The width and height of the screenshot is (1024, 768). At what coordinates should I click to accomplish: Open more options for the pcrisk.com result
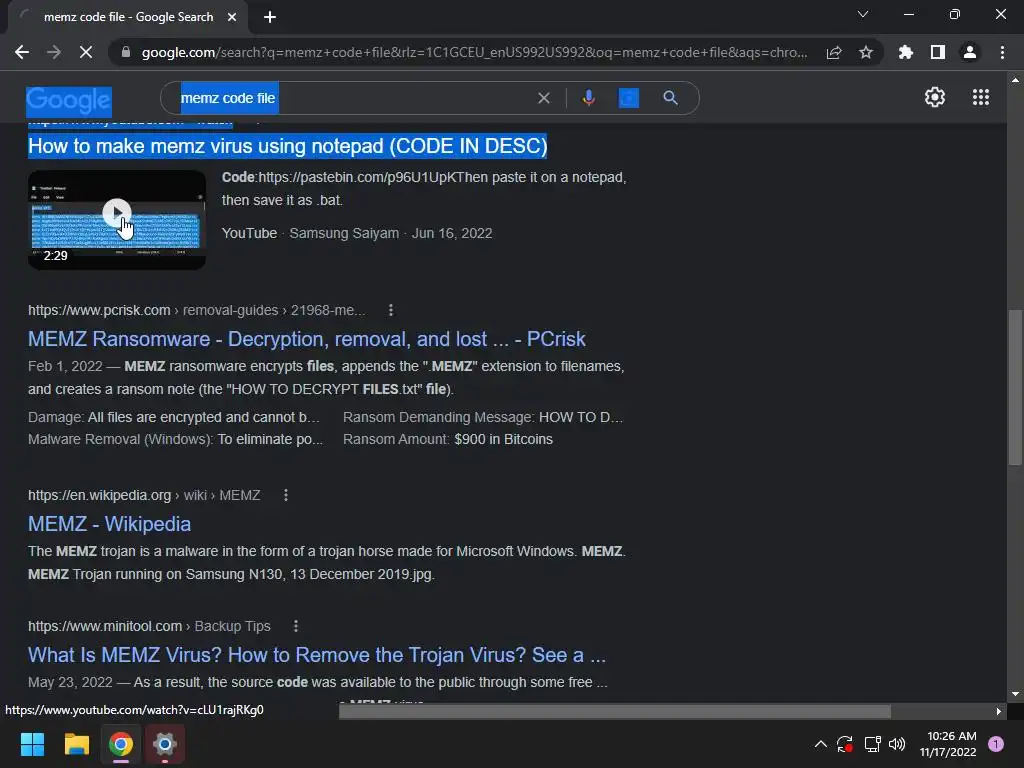(x=391, y=310)
